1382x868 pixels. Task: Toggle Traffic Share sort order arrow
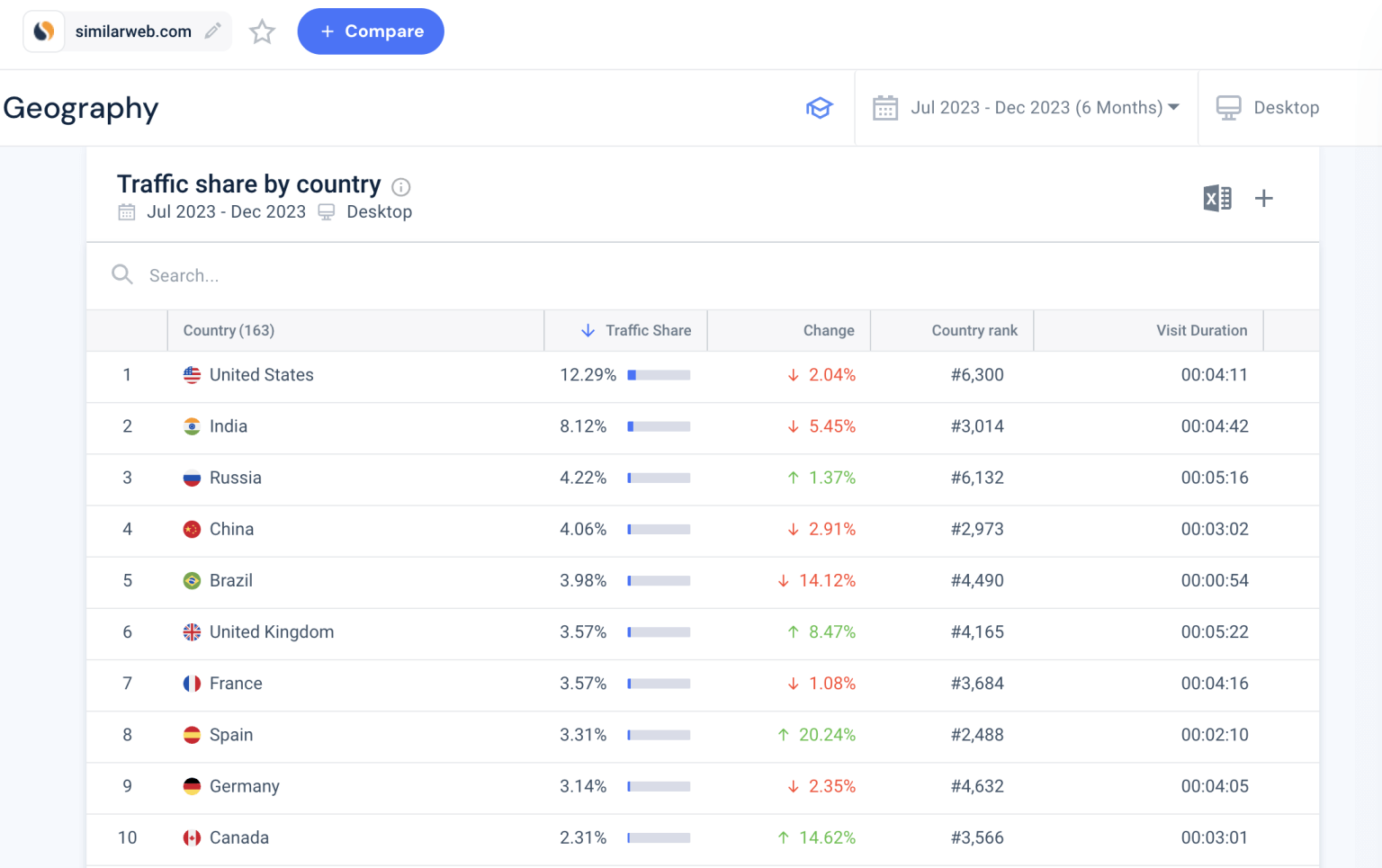(x=588, y=330)
